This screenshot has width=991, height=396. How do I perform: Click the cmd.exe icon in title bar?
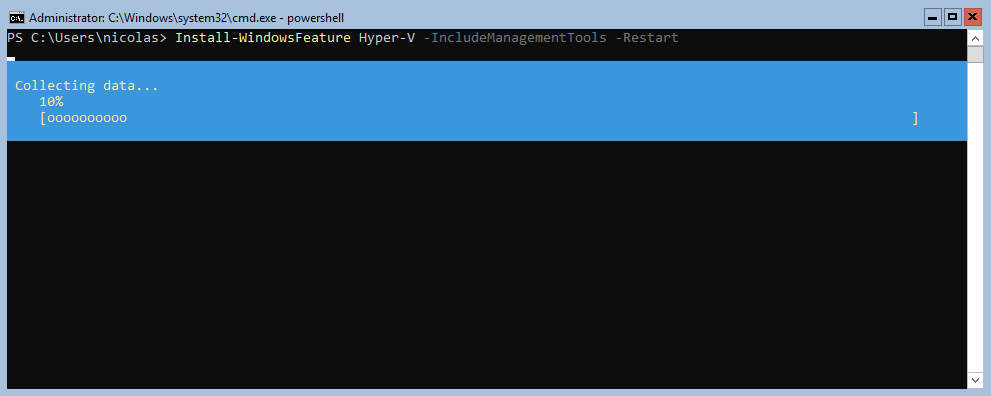[16, 17]
